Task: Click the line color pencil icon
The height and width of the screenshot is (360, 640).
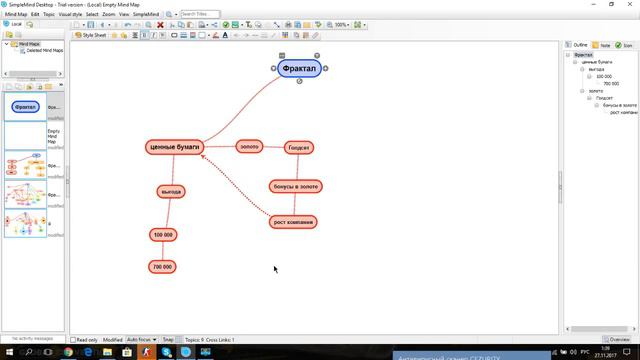Action: [216, 36]
